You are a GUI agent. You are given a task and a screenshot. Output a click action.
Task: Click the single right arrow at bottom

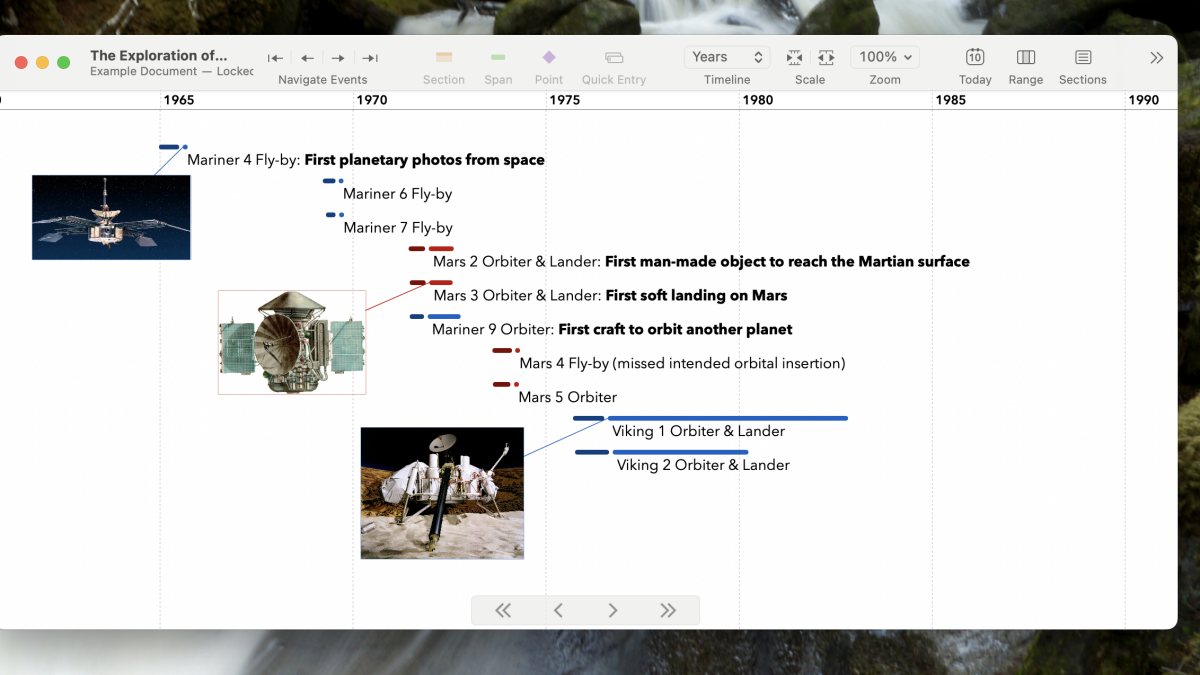coord(613,611)
